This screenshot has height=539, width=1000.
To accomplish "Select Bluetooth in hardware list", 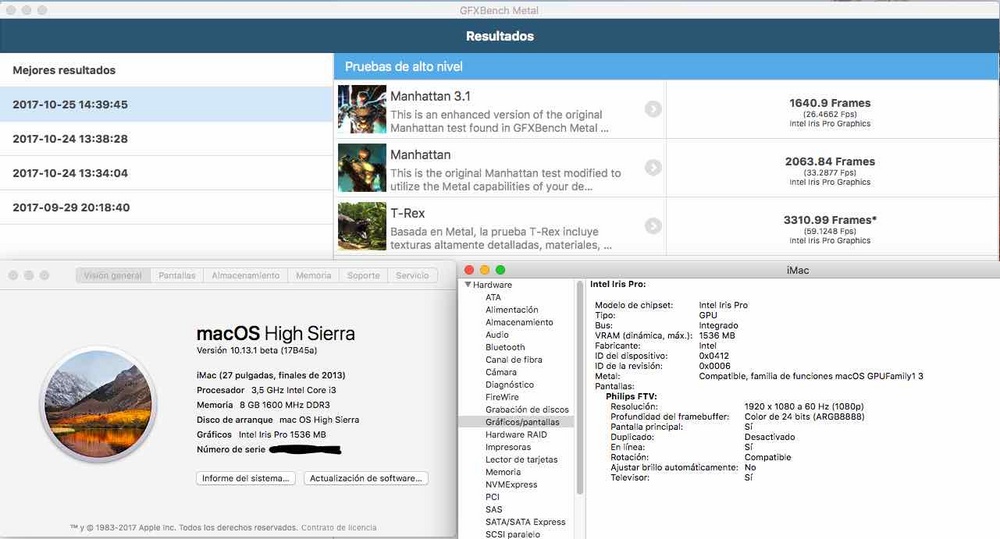I will pyautogui.click(x=505, y=347).
